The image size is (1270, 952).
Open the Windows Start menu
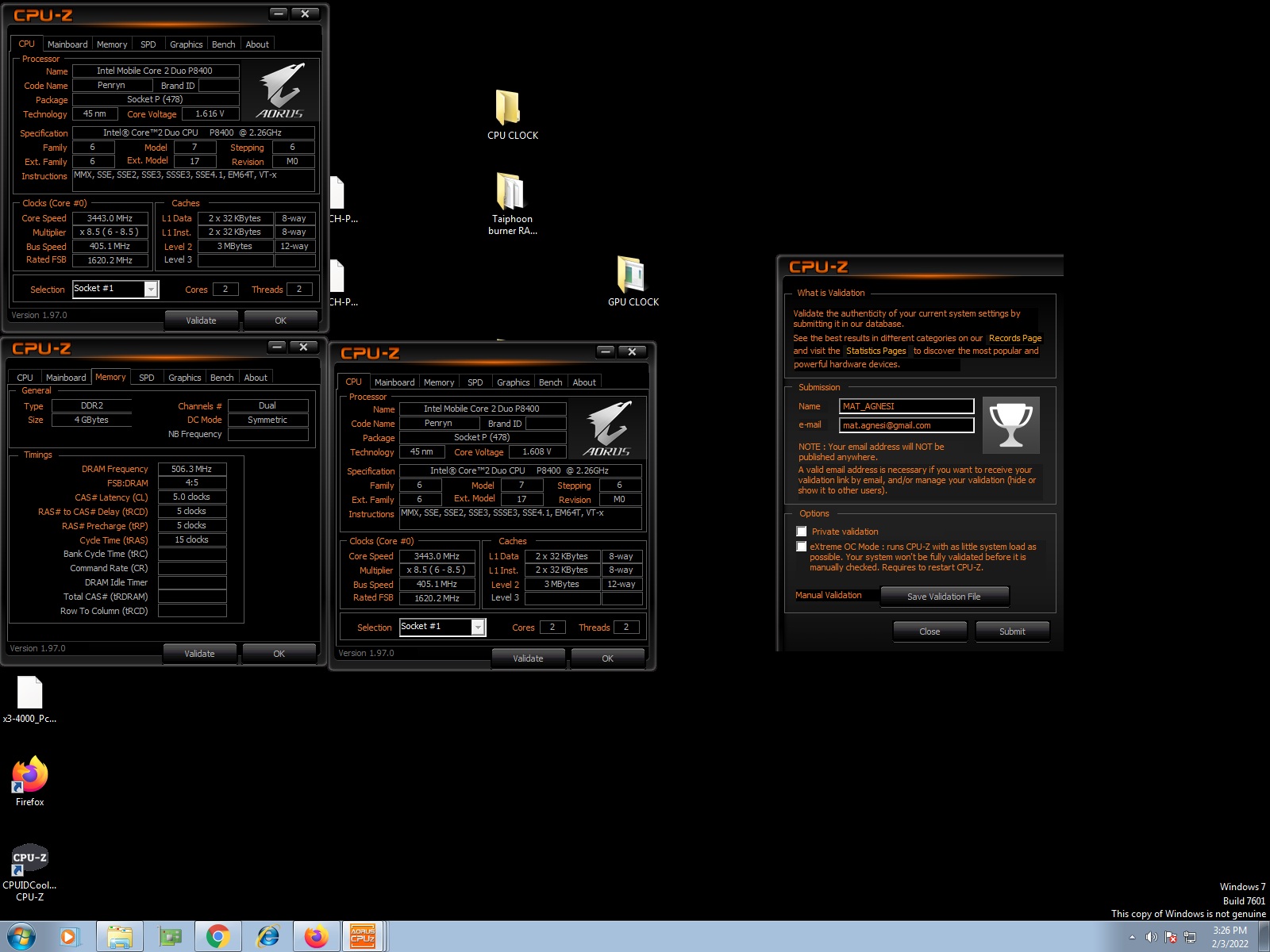21,937
